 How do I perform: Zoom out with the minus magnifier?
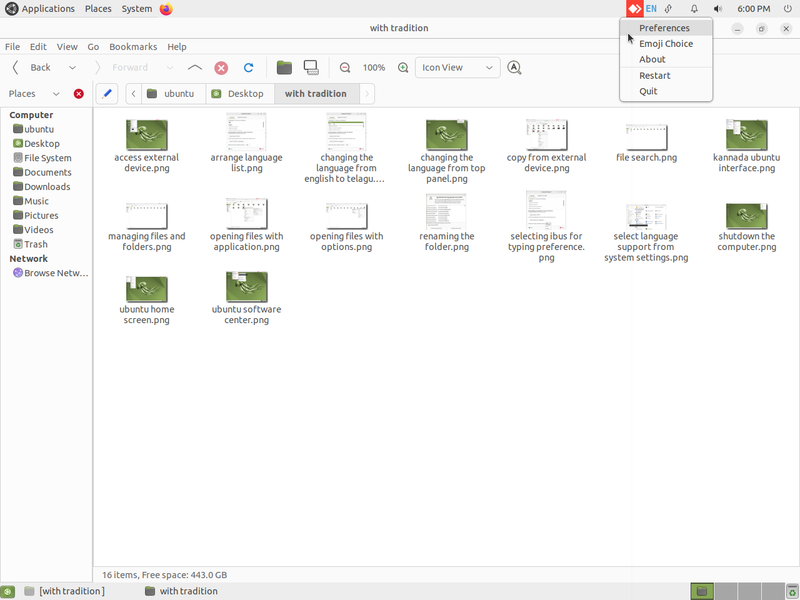(345, 67)
